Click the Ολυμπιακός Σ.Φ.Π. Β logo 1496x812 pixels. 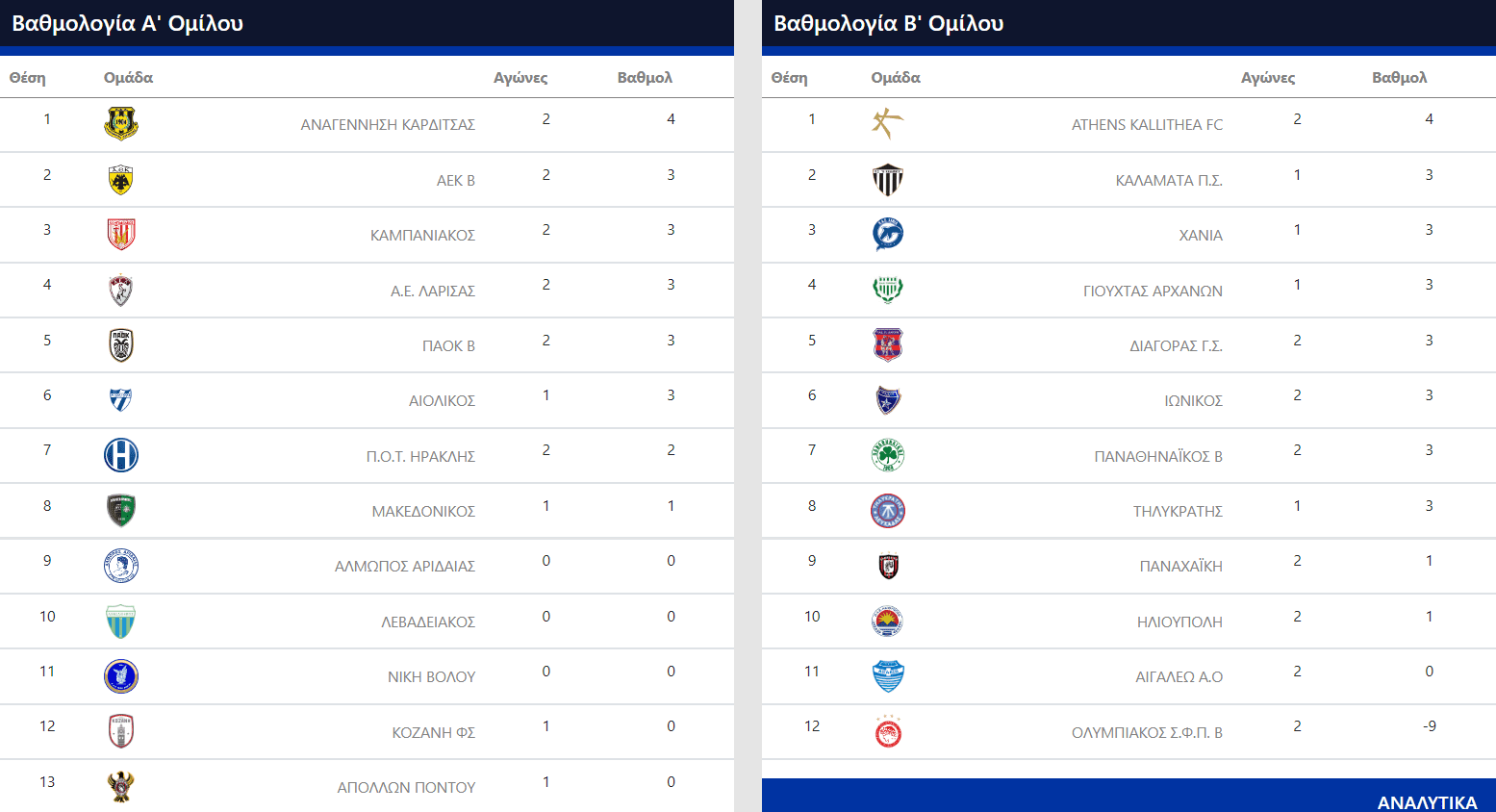coord(887,732)
